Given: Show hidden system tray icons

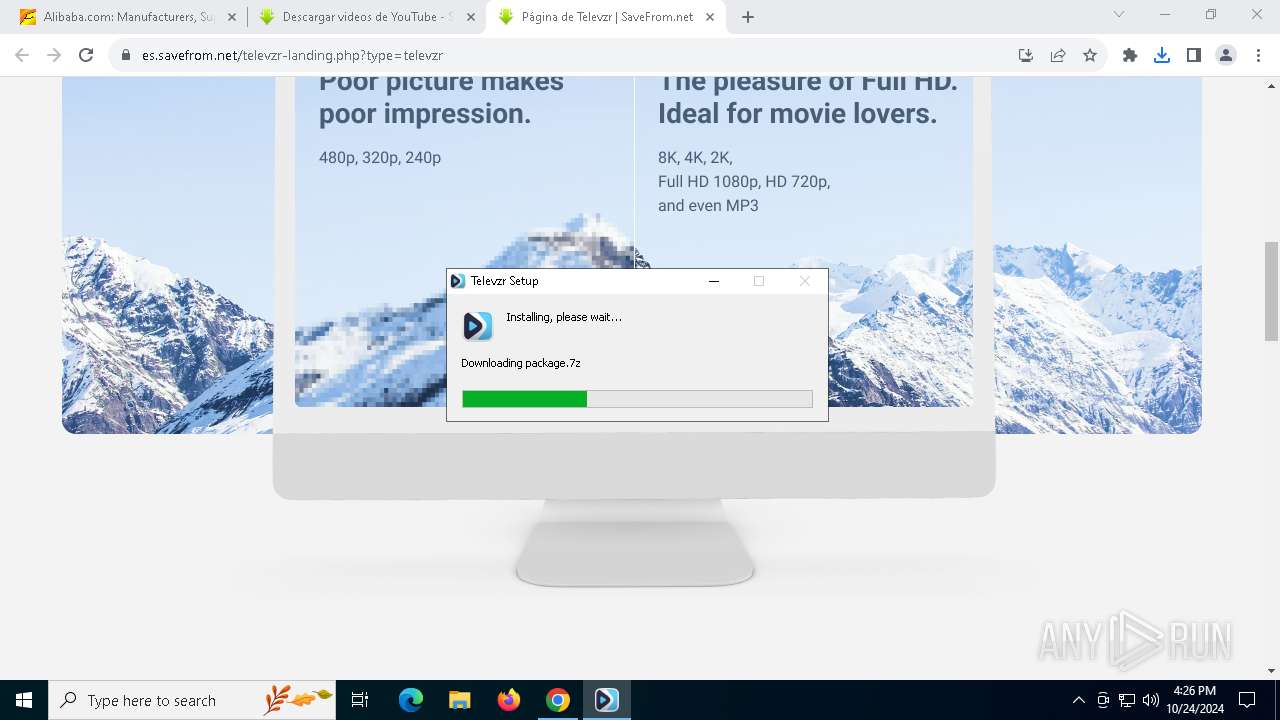Looking at the screenshot, I should pos(1078,700).
